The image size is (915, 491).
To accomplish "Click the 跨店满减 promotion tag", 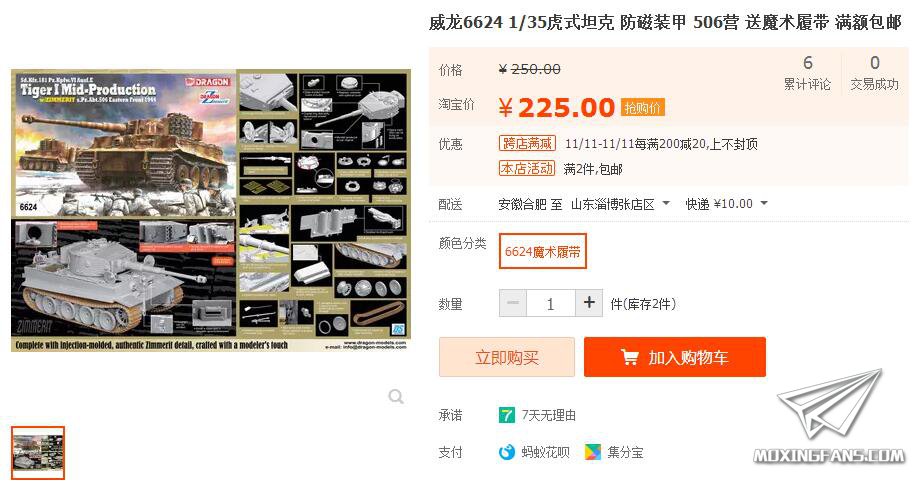I will pos(527,144).
